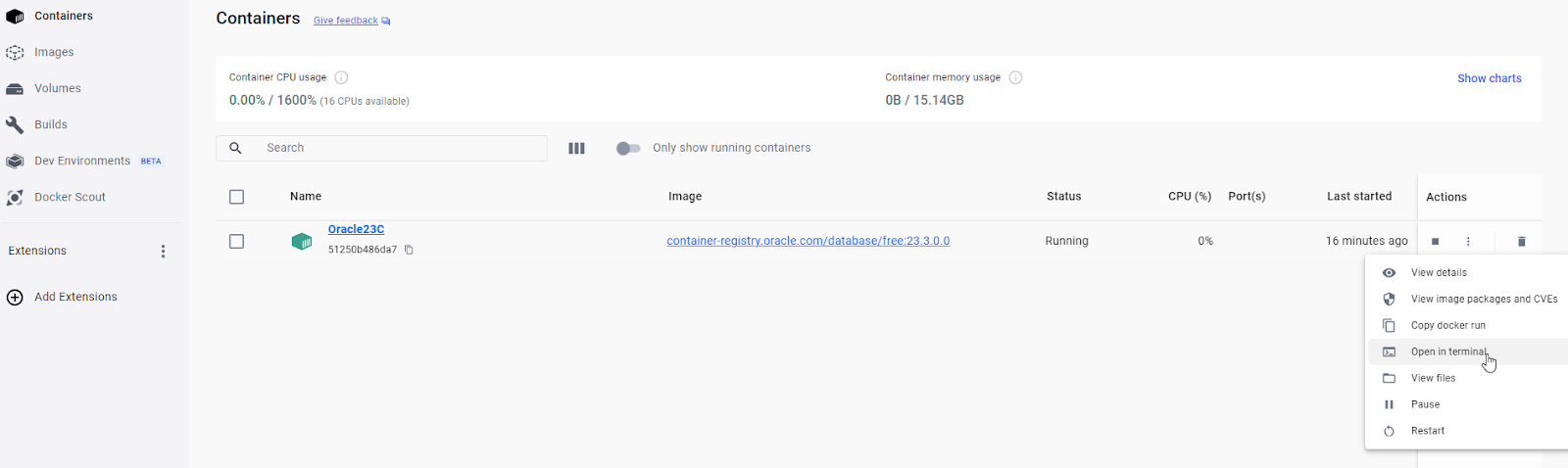Click the CPU usage info icon
The image size is (1568, 468).
coord(341,77)
